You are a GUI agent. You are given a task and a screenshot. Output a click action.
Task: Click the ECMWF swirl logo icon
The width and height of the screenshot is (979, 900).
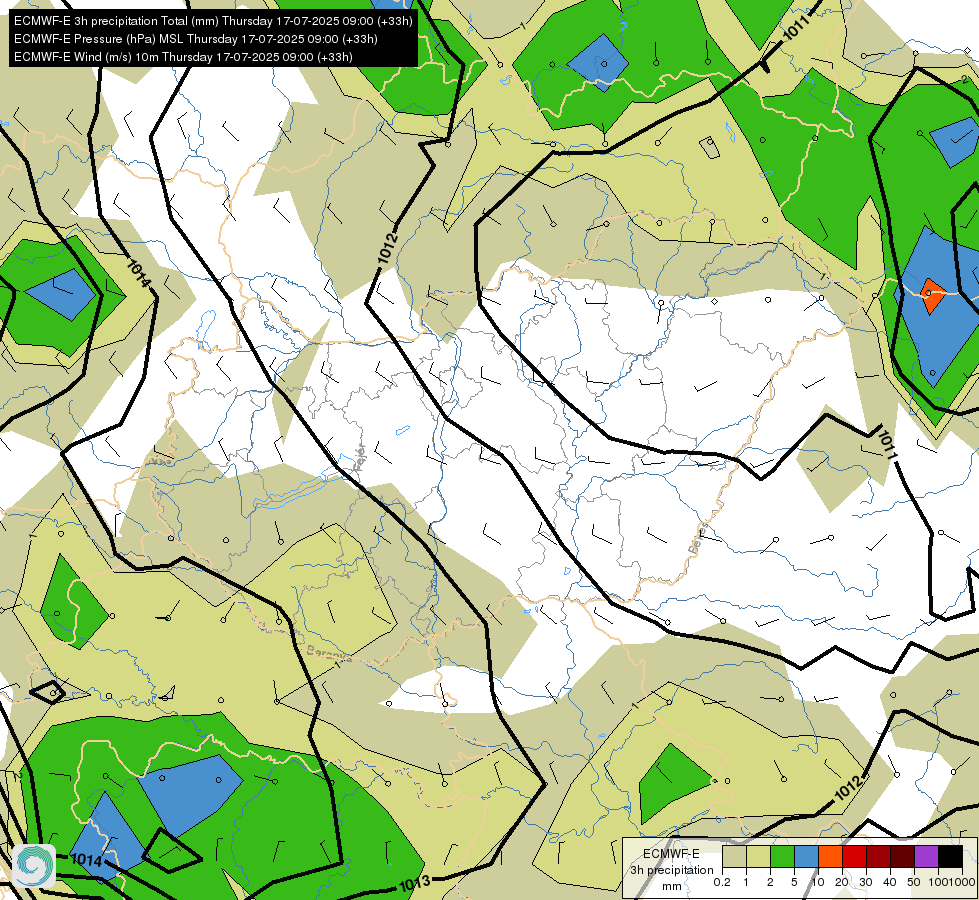point(34,866)
